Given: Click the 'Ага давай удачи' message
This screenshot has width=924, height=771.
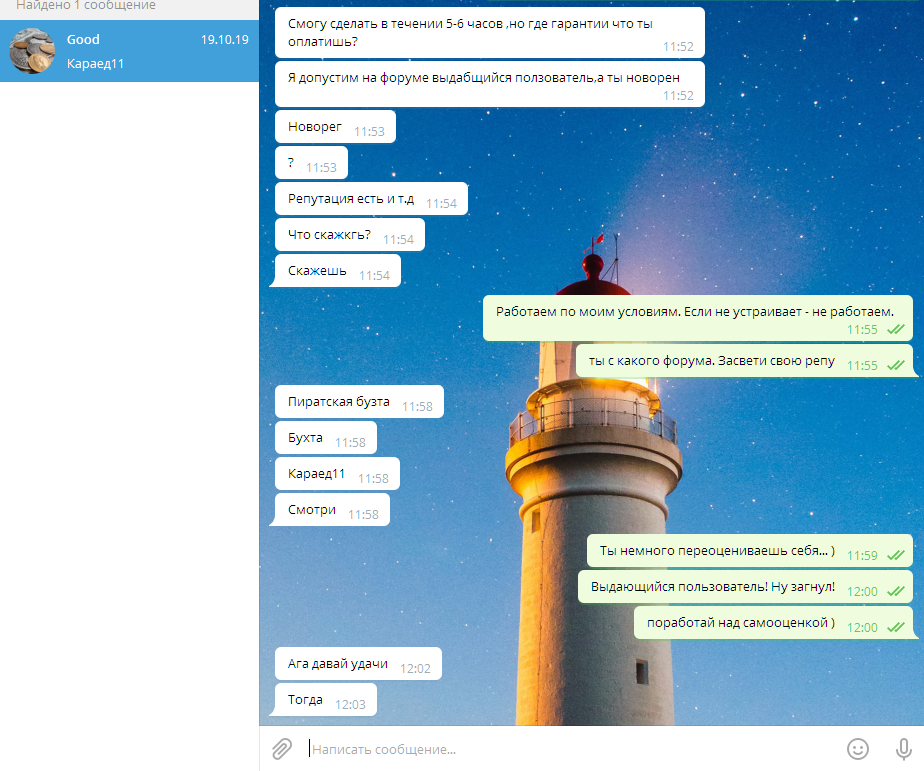Looking at the screenshot, I should click(x=358, y=664).
